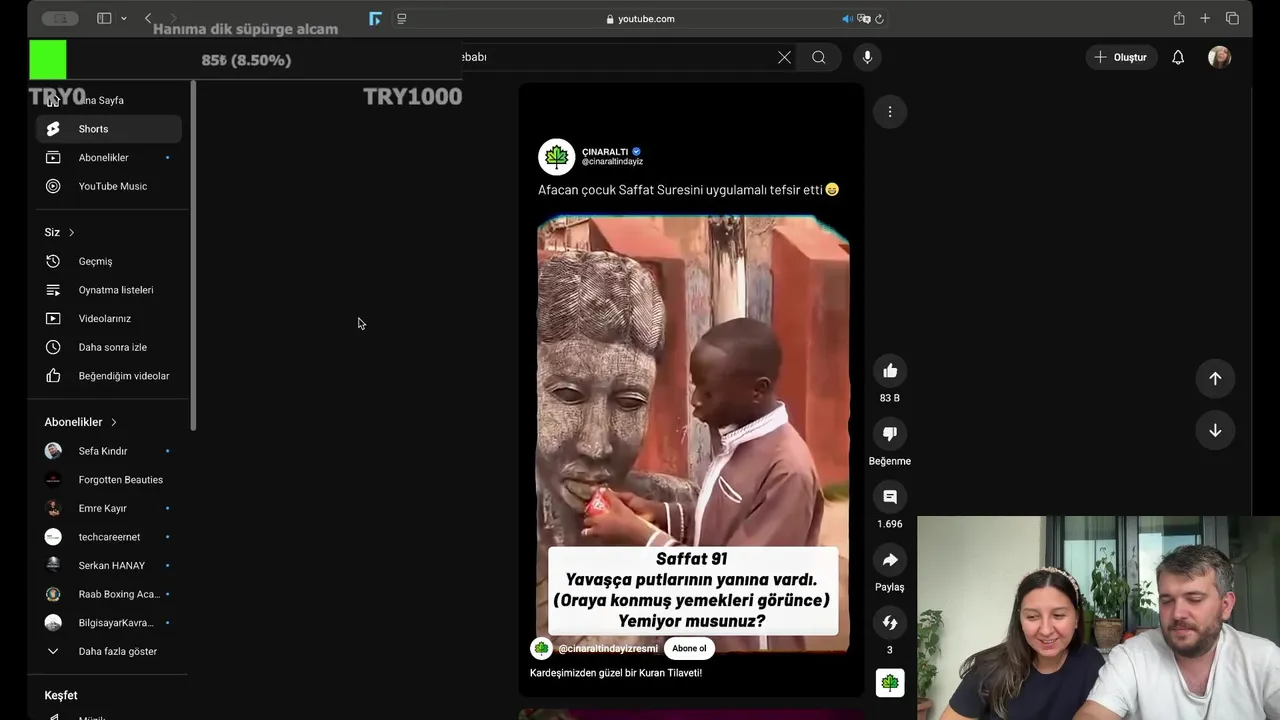Reload the page in Safari

point(879,18)
